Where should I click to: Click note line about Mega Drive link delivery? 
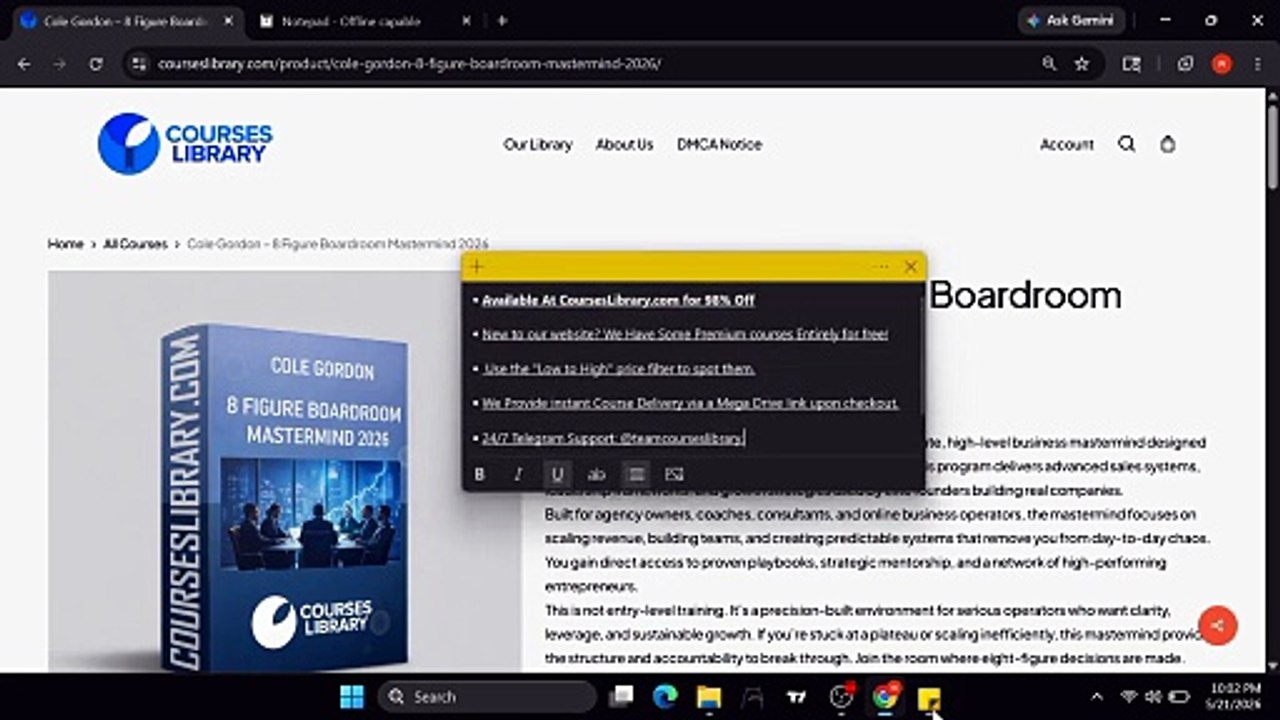690,403
